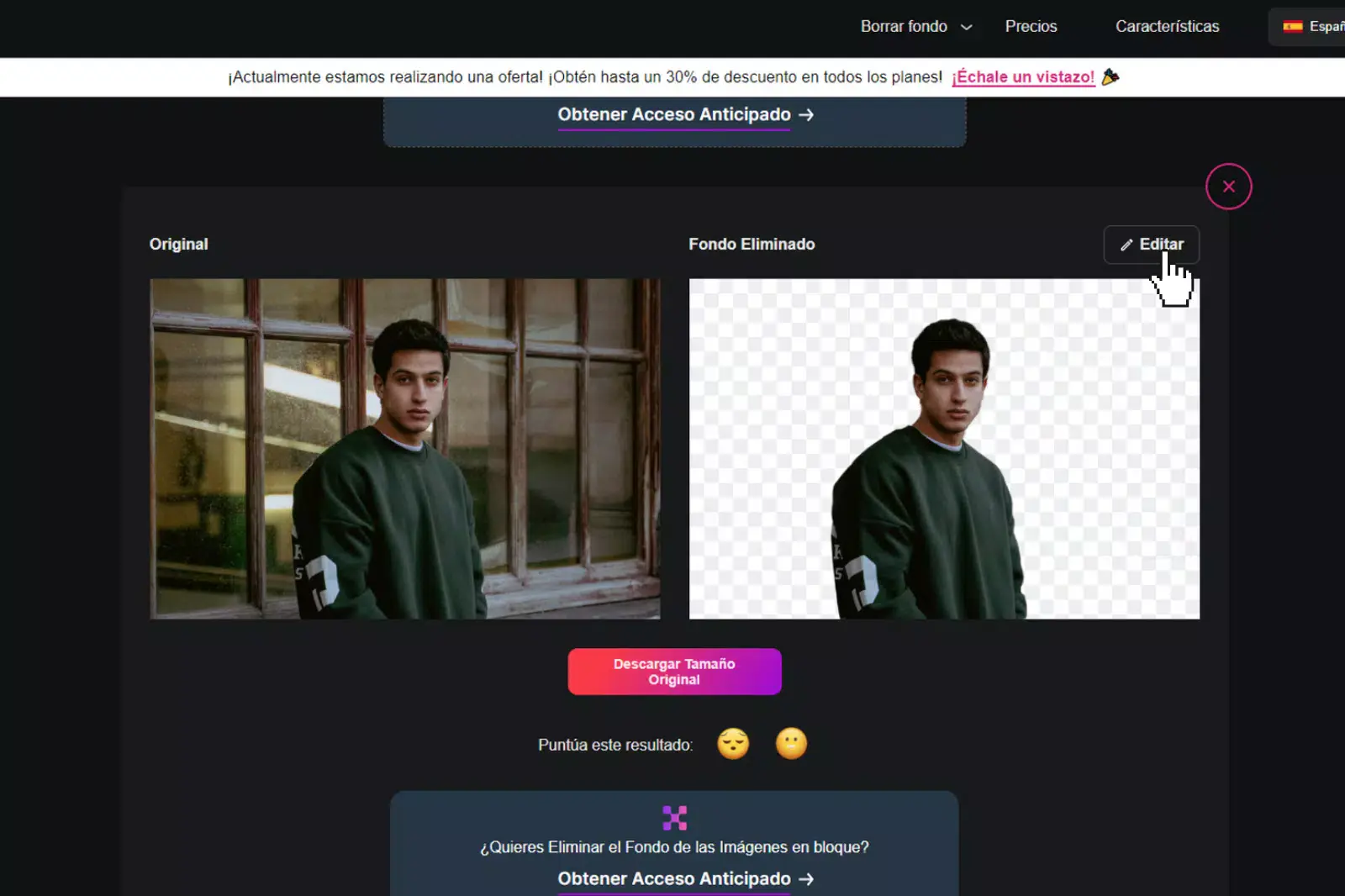
Task: Open the Características menu item
Action: coord(1167,27)
